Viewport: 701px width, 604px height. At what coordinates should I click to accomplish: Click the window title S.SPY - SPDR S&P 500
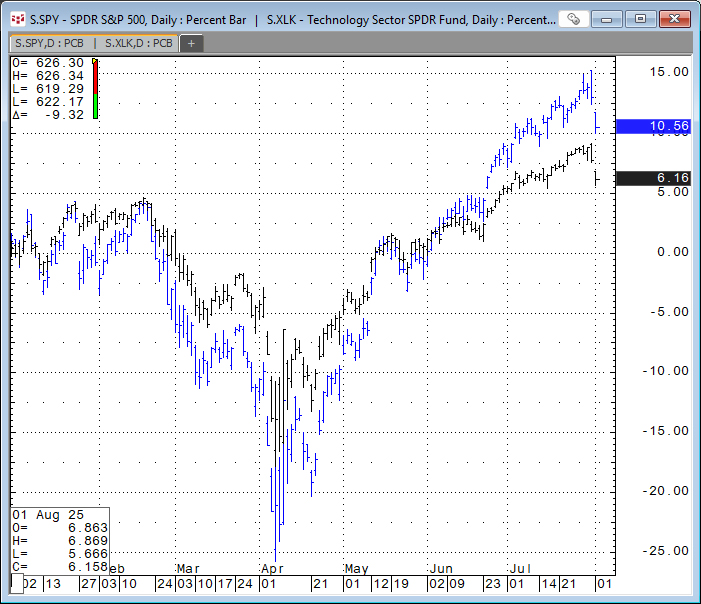[x=88, y=20]
